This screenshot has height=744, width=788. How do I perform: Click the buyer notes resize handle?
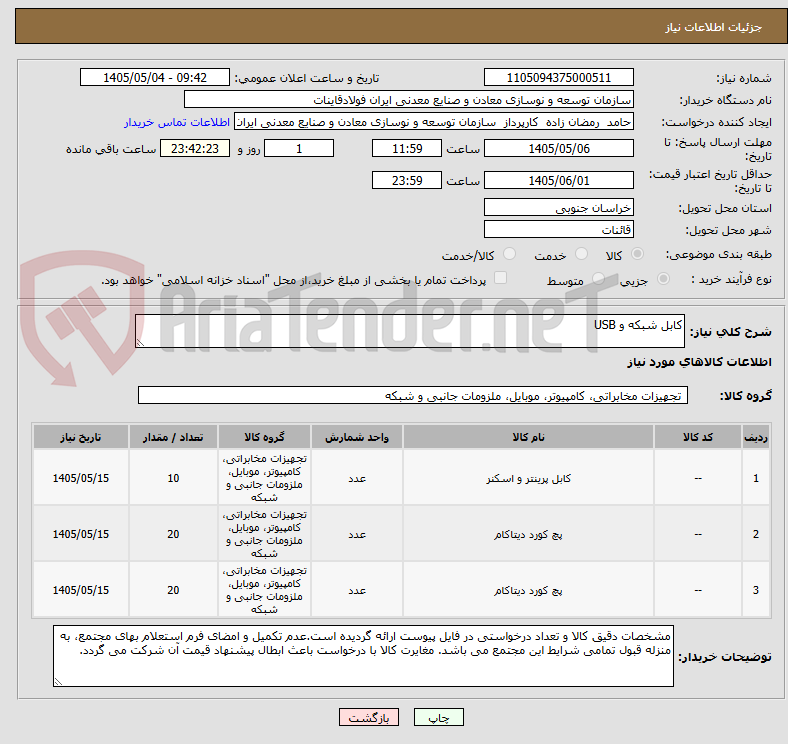pos(58,682)
